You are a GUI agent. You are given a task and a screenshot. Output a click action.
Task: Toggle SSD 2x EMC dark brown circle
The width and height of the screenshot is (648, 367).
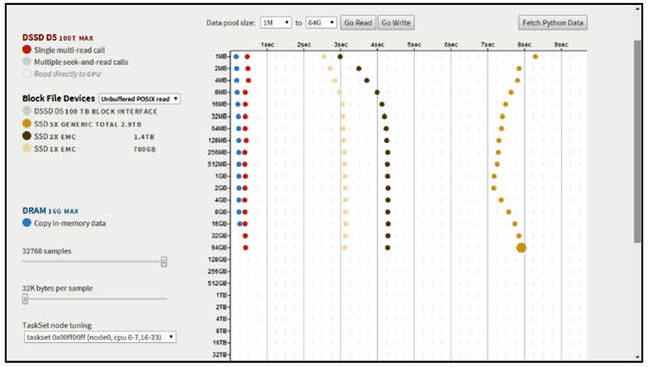(27, 136)
